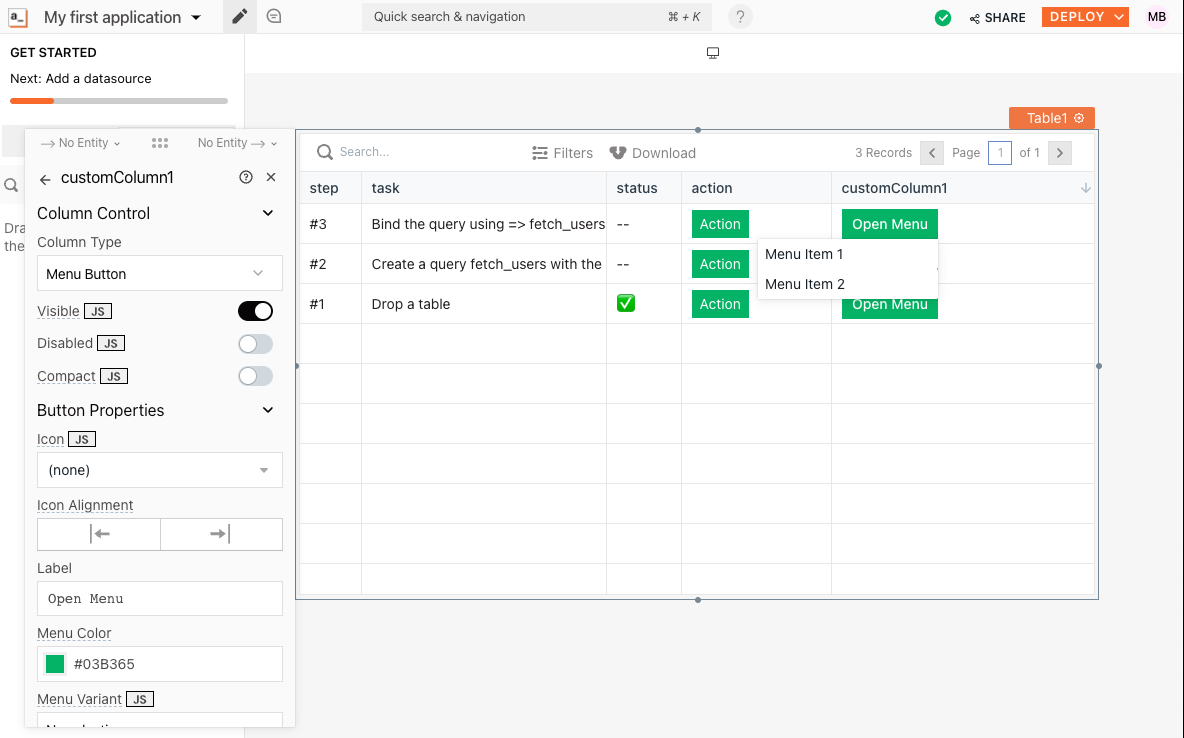Screen dimensions: 1184x738
Task: Click the Open Menu button in row #1
Action: (890, 305)
